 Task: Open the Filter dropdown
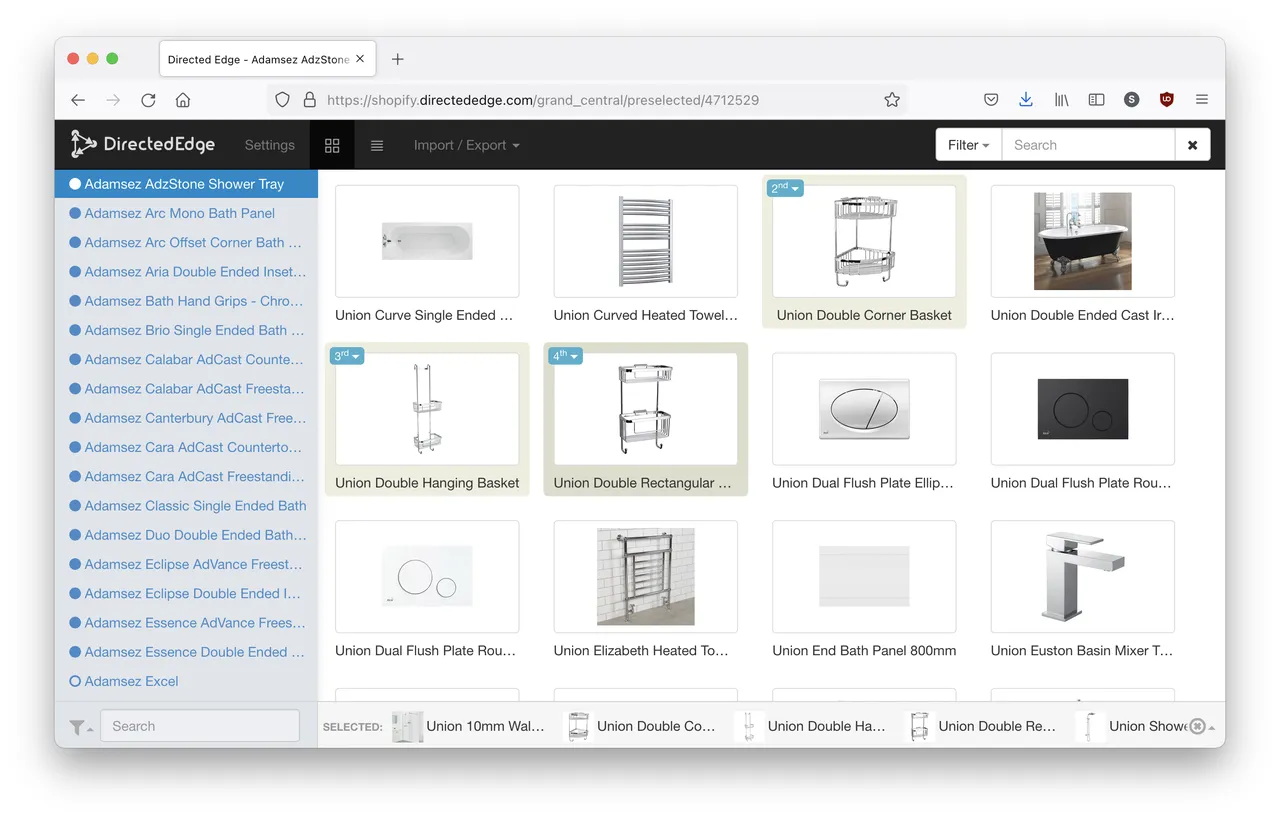point(969,145)
